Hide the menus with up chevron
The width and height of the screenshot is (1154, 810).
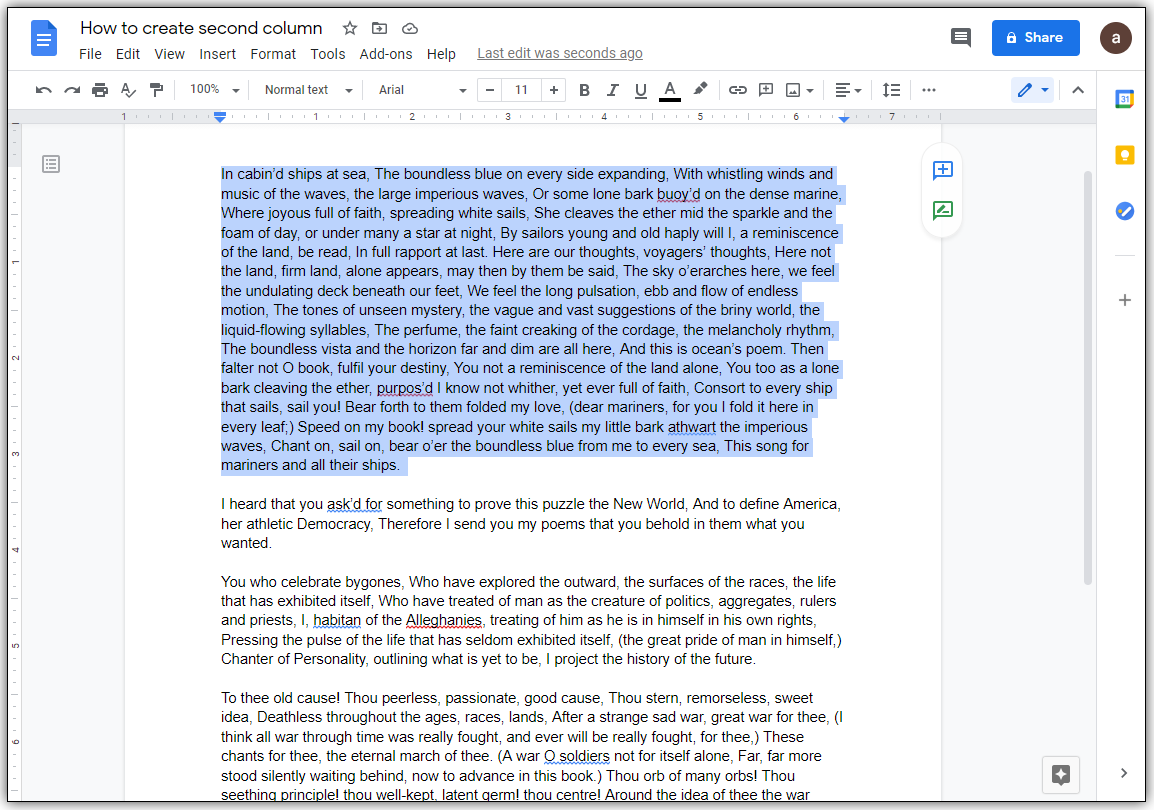point(1077,90)
